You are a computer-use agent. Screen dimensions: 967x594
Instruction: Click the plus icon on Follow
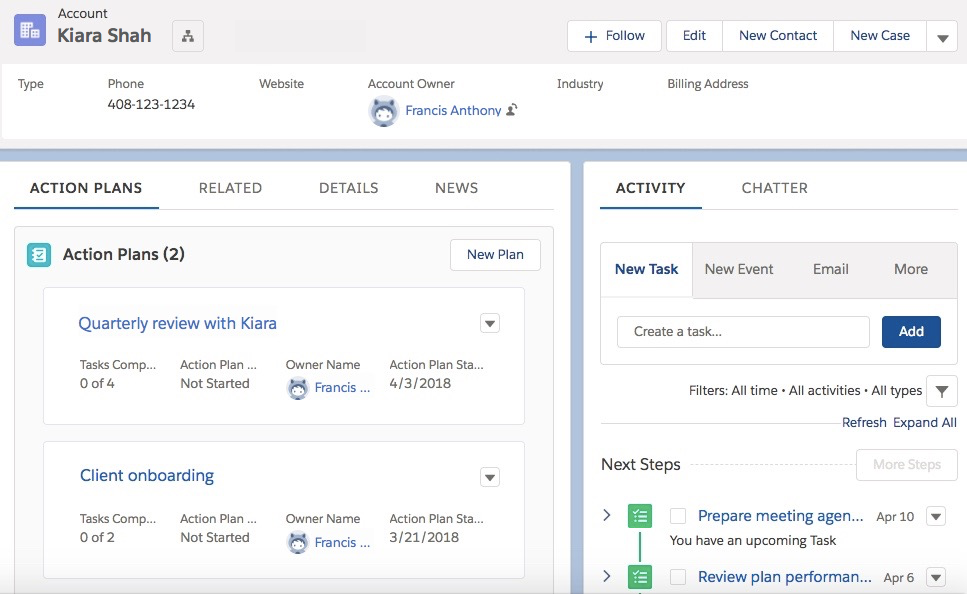[x=590, y=36]
